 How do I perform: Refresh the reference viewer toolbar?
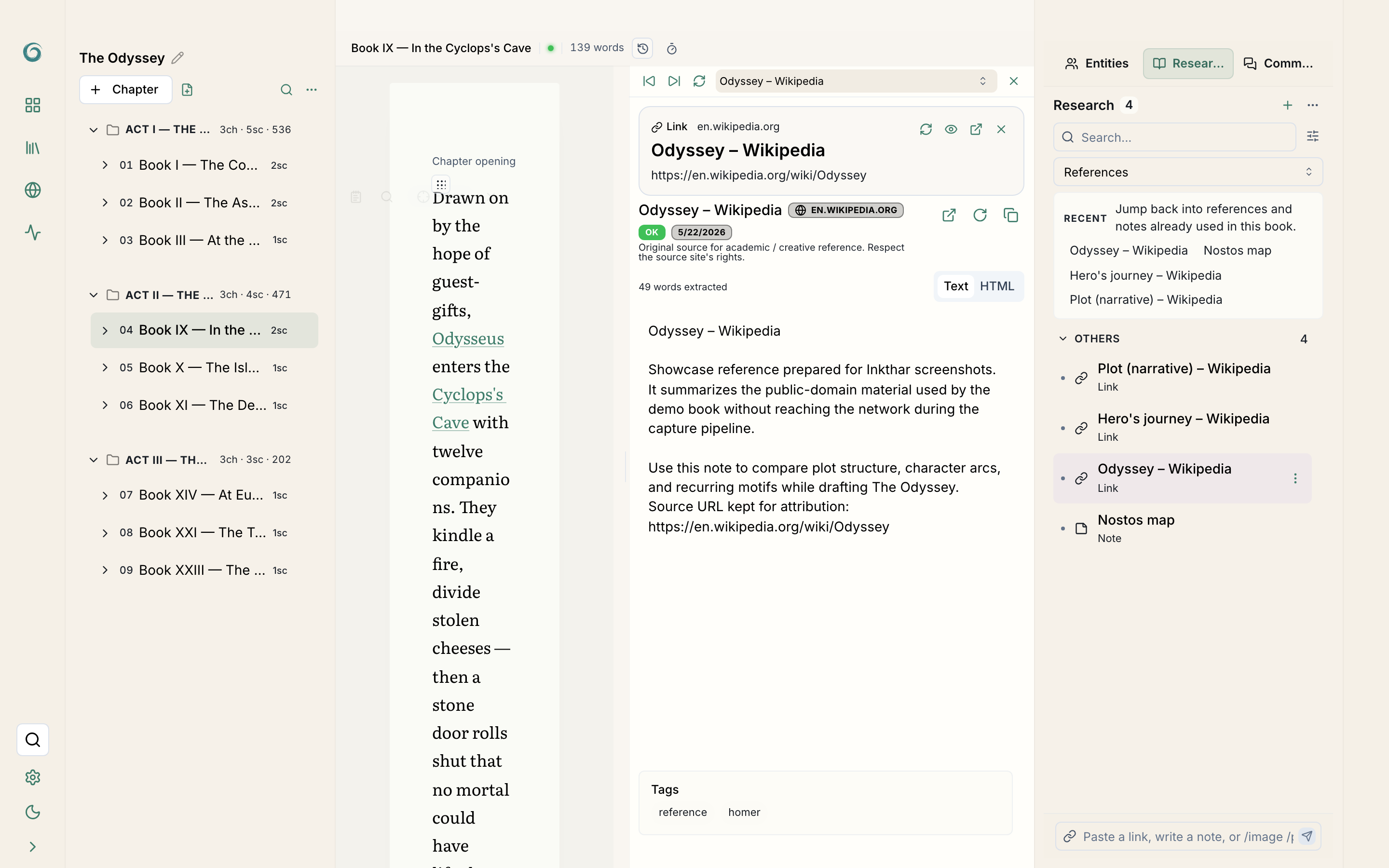[699, 81]
